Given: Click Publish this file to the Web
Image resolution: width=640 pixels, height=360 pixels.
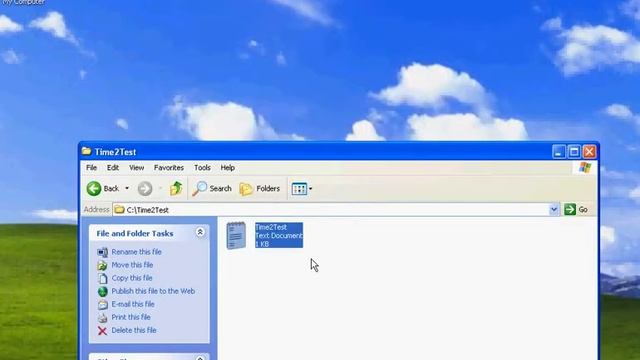Looking at the screenshot, I should point(153,291).
